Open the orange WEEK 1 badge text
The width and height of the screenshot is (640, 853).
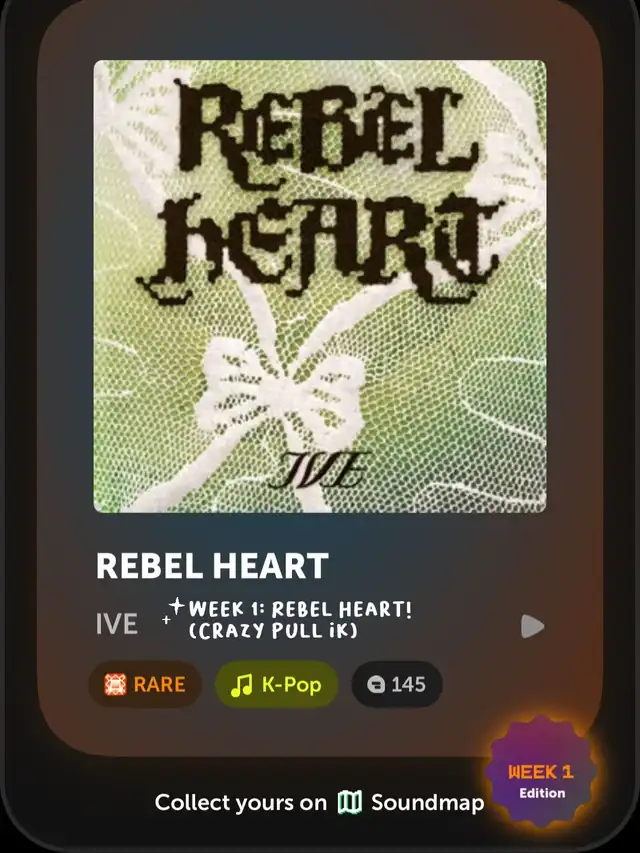pyautogui.click(x=540, y=772)
